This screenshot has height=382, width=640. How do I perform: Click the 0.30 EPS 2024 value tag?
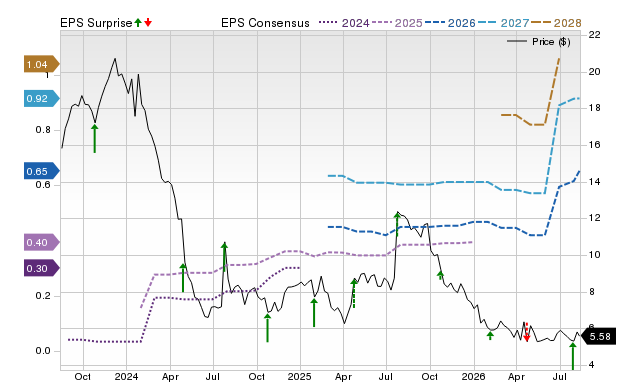(42, 268)
